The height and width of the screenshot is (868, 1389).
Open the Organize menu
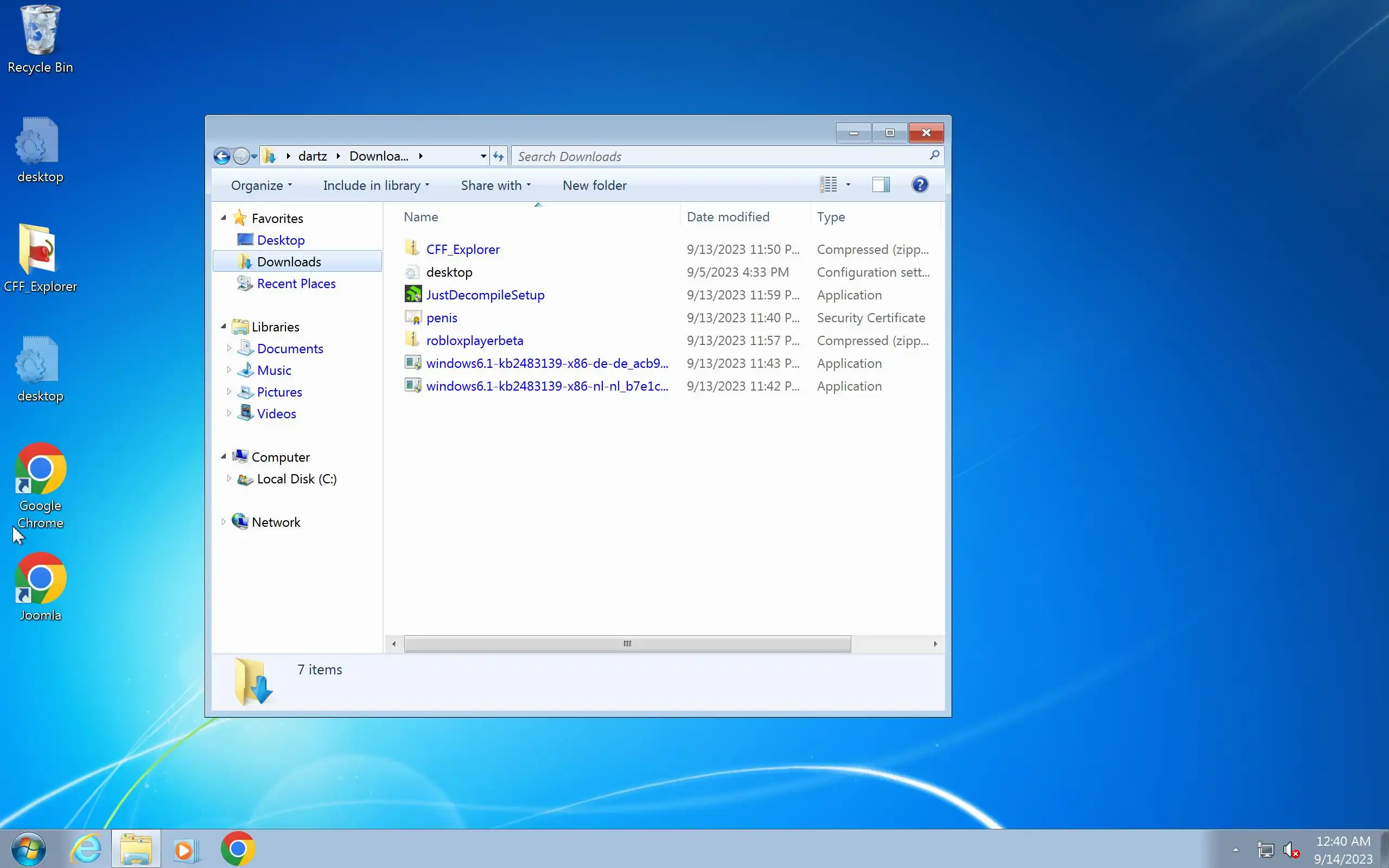click(261, 186)
